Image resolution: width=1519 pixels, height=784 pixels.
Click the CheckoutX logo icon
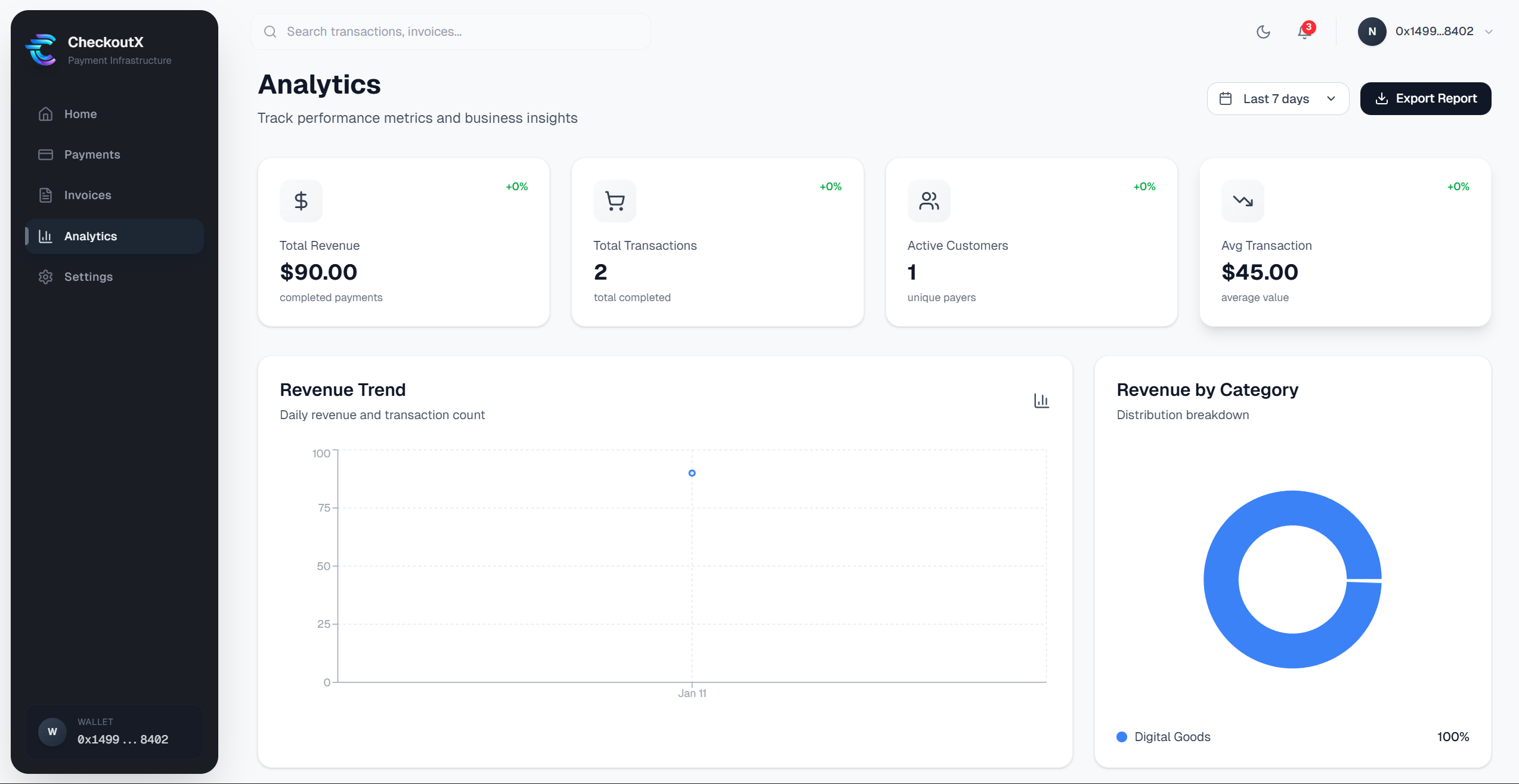(41, 50)
